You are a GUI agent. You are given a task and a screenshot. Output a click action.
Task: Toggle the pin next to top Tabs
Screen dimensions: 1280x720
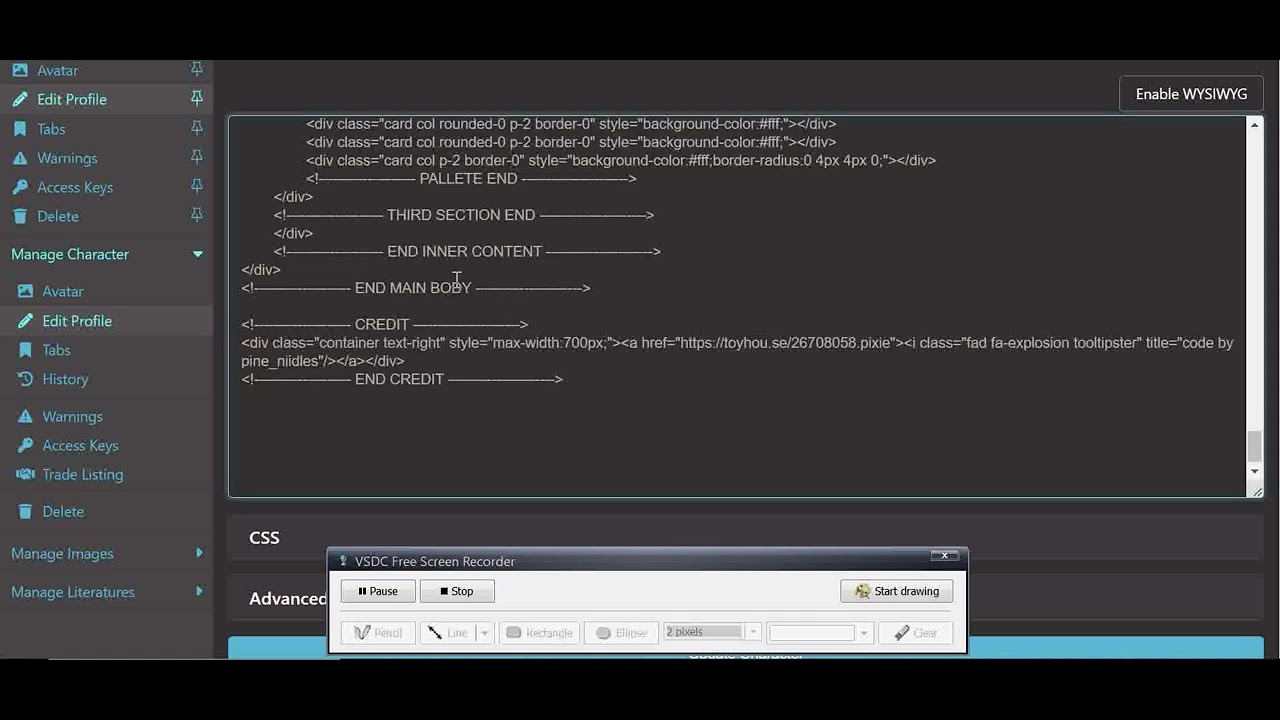coord(197,127)
